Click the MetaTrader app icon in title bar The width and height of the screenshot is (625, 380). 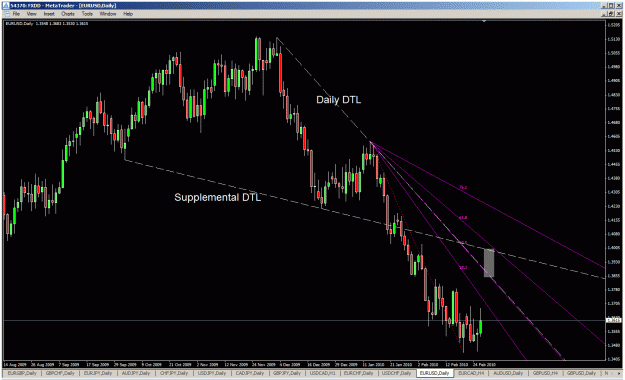[5, 6]
